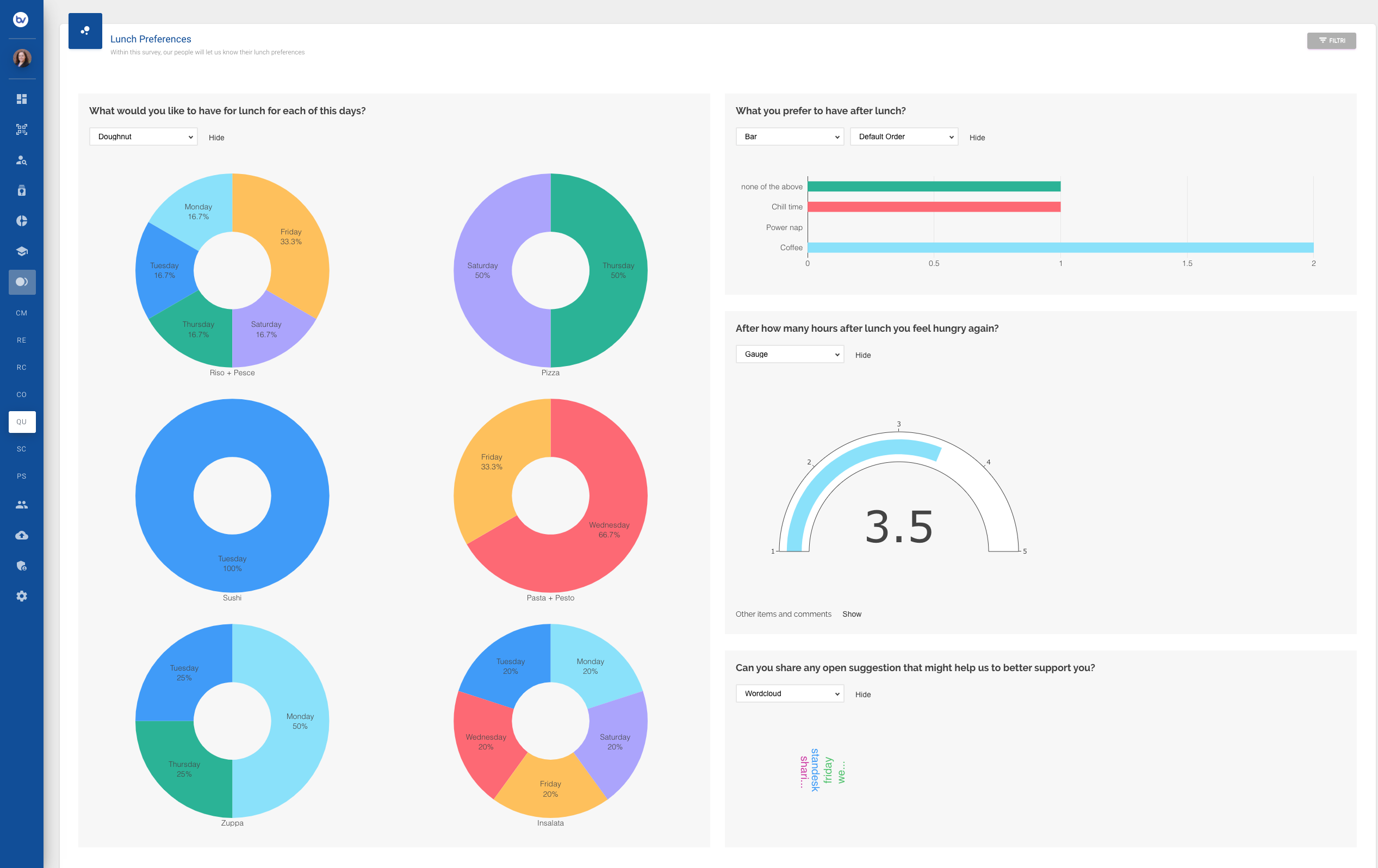Show other items and comments
The height and width of the screenshot is (868, 1378).
click(852, 613)
